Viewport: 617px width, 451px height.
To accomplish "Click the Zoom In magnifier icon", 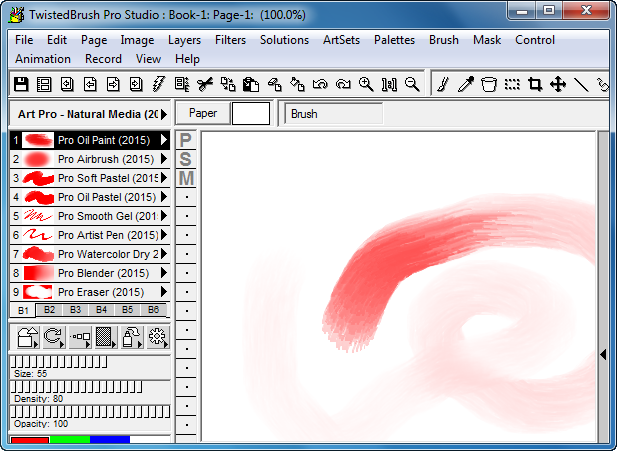I will point(366,85).
